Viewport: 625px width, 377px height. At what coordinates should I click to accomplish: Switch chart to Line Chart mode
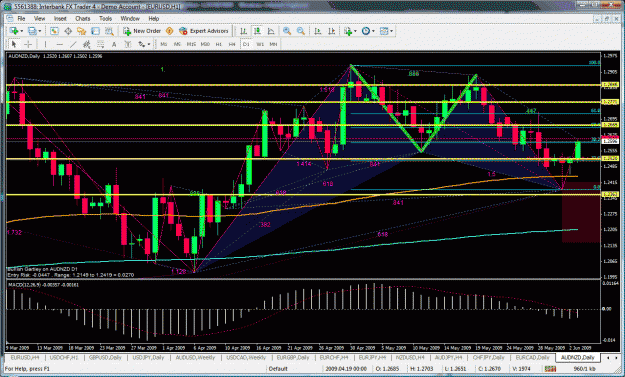[x=271, y=31]
